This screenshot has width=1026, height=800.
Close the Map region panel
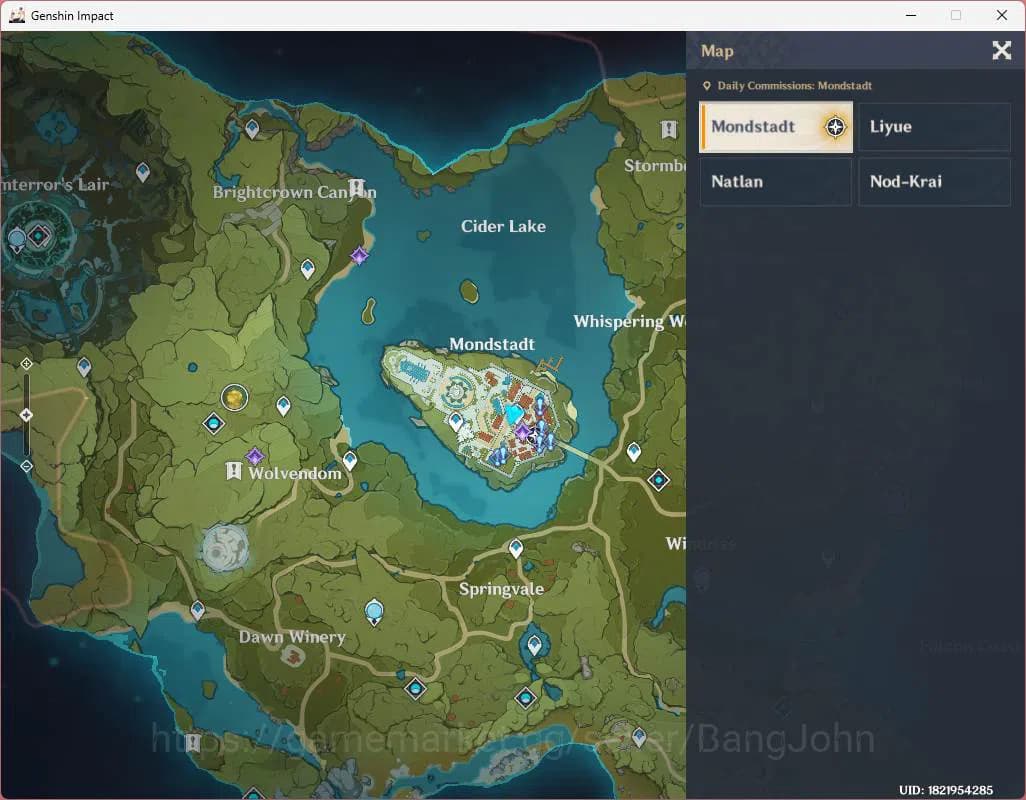[x=1001, y=50]
